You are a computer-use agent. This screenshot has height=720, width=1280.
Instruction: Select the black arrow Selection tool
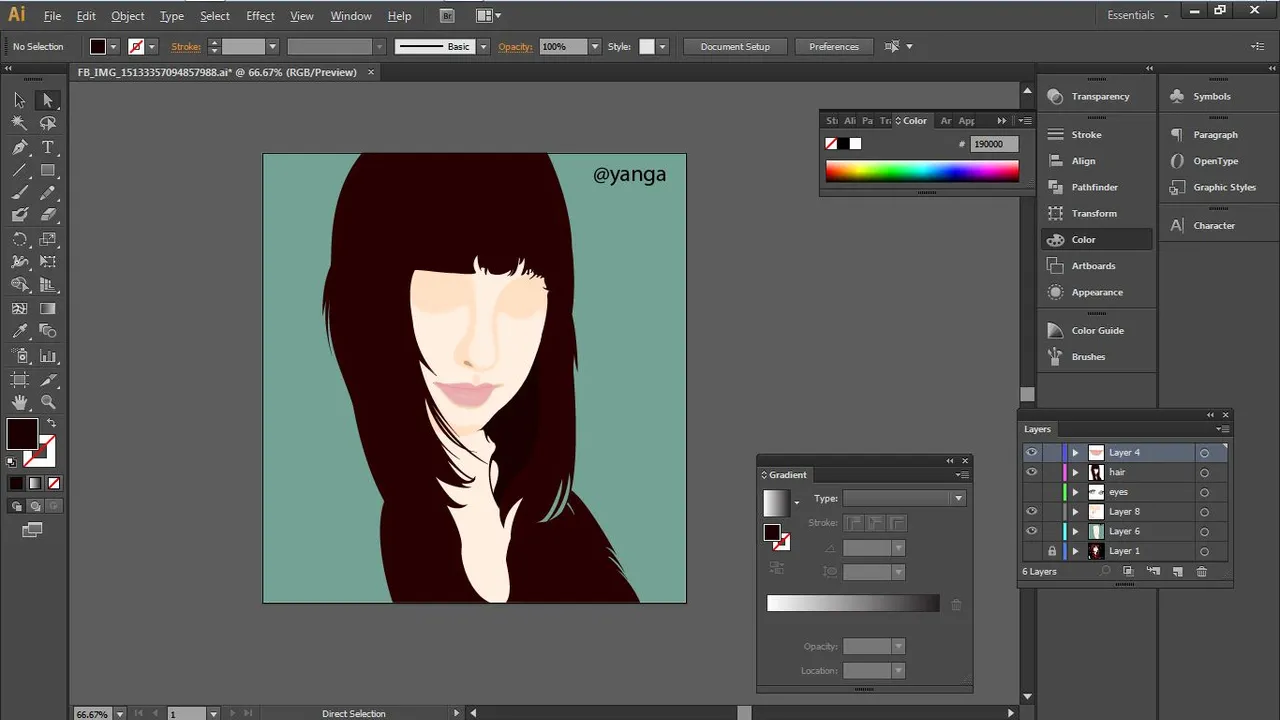19,100
